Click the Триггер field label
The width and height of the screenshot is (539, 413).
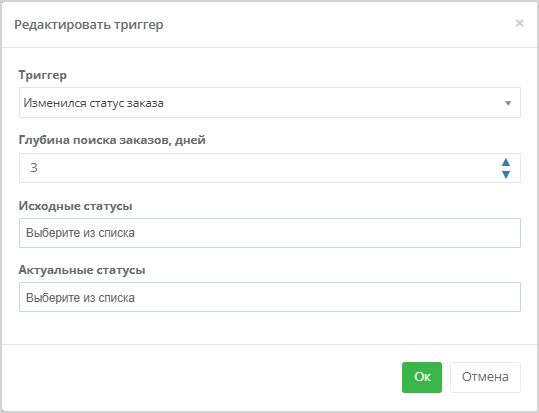(43, 75)
